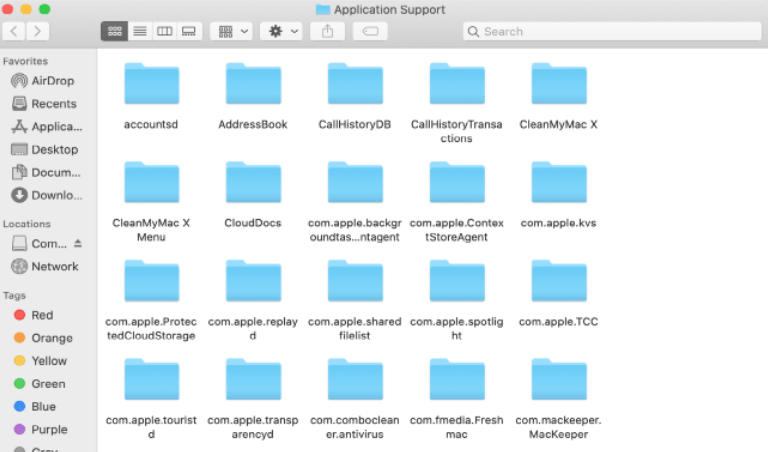Go back with the left arrow button
Viewport: 768px width, 452px height.
click(14, 31)
